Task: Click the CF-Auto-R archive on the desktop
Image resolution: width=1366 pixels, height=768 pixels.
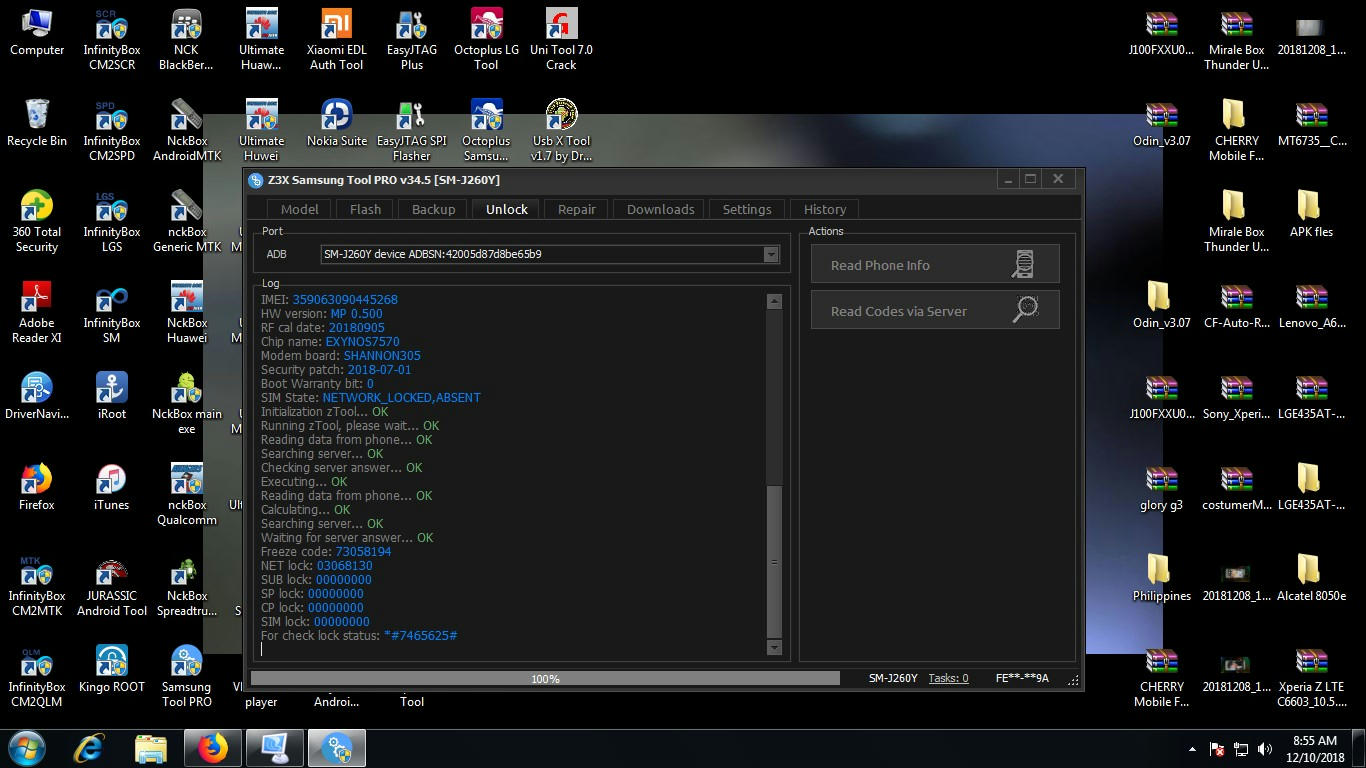Action: click(x=1236, y=306)
